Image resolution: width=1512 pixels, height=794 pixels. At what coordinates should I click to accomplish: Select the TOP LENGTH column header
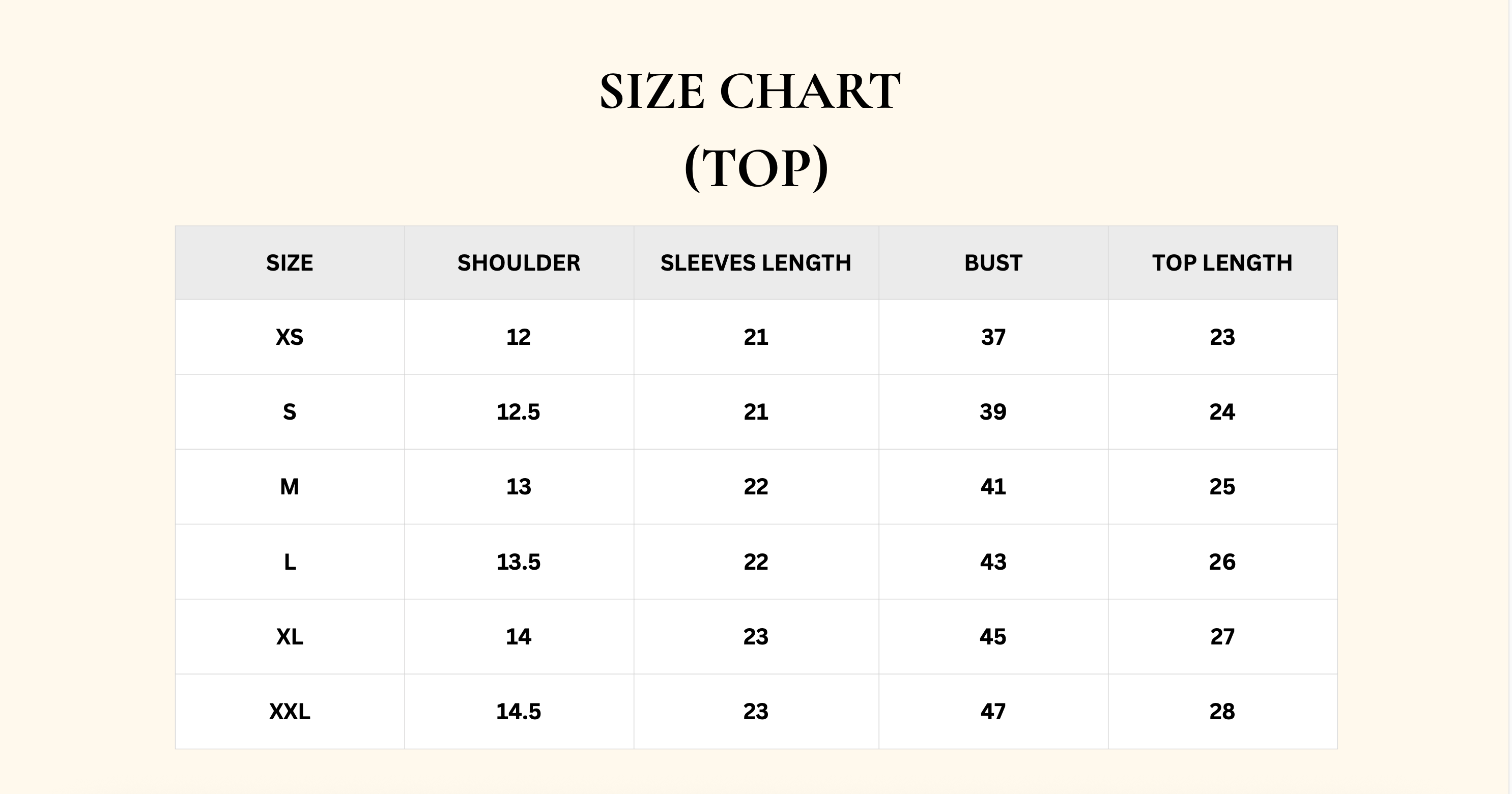[x=1222, y=263]
